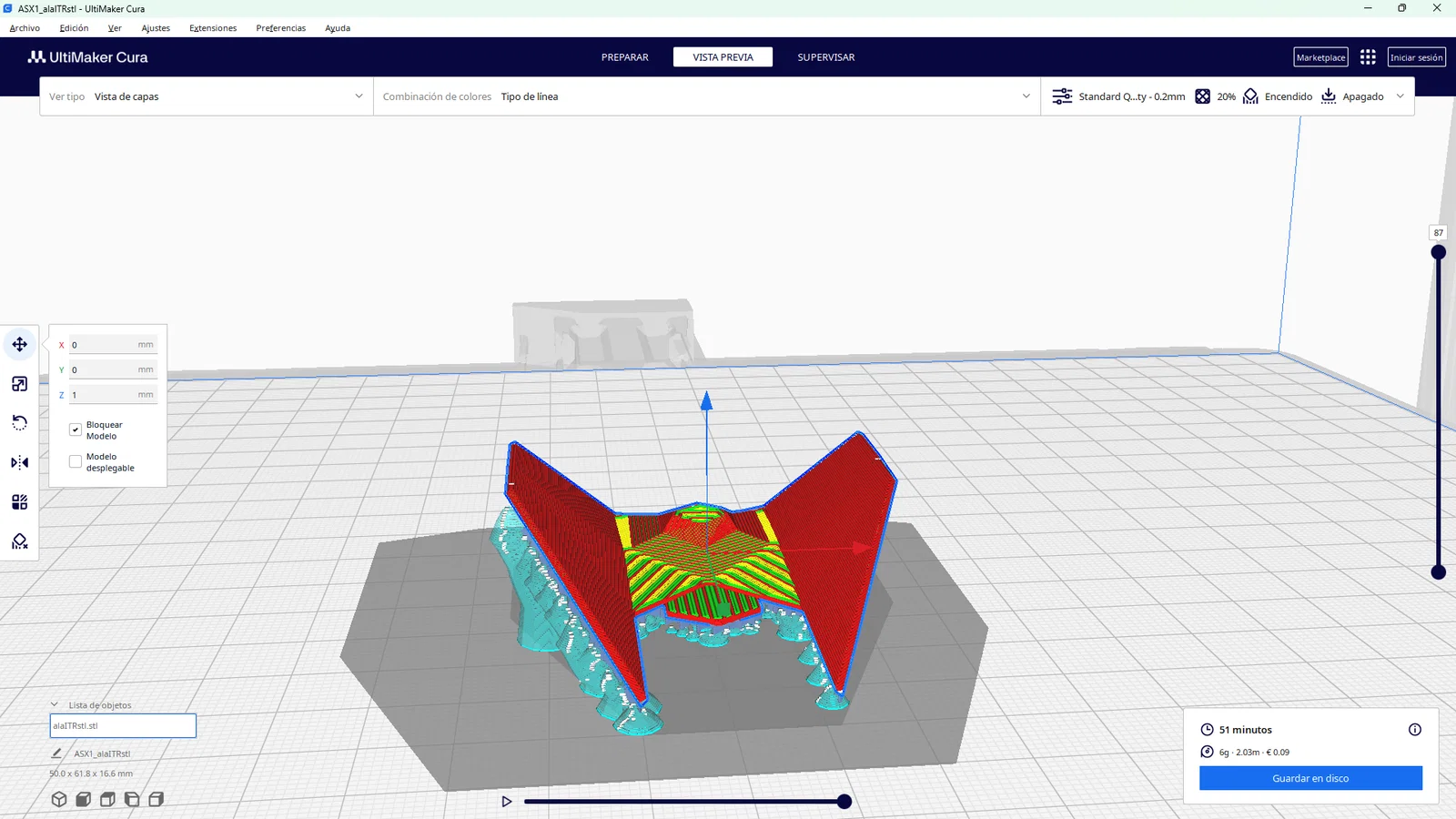Viewport: 1456px width, 819px height.
Task: Click the 3D perspective view cube icon
Action: (x=59, y=799)
